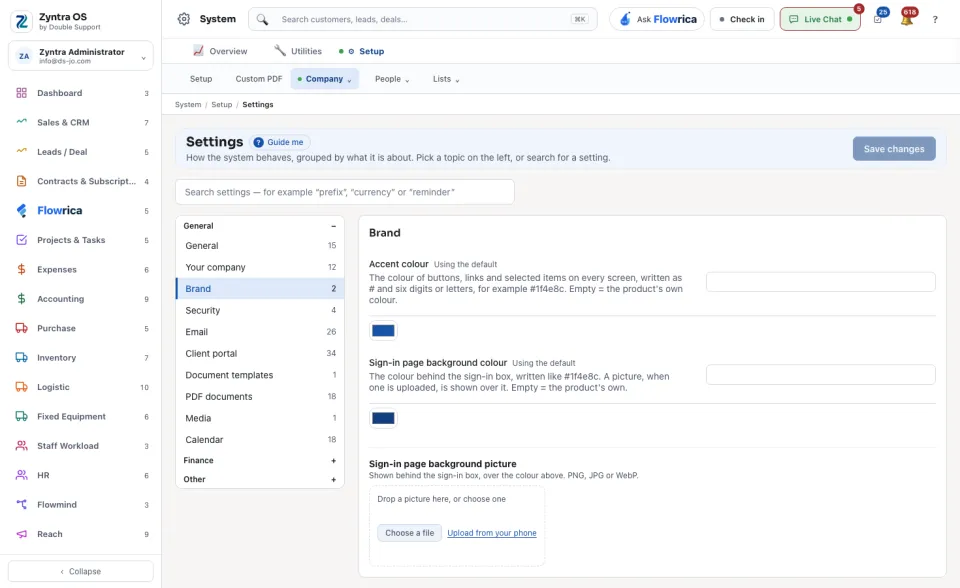960x588 pixels.
Task: Click the Save changes button
Action: click(894, 149)
